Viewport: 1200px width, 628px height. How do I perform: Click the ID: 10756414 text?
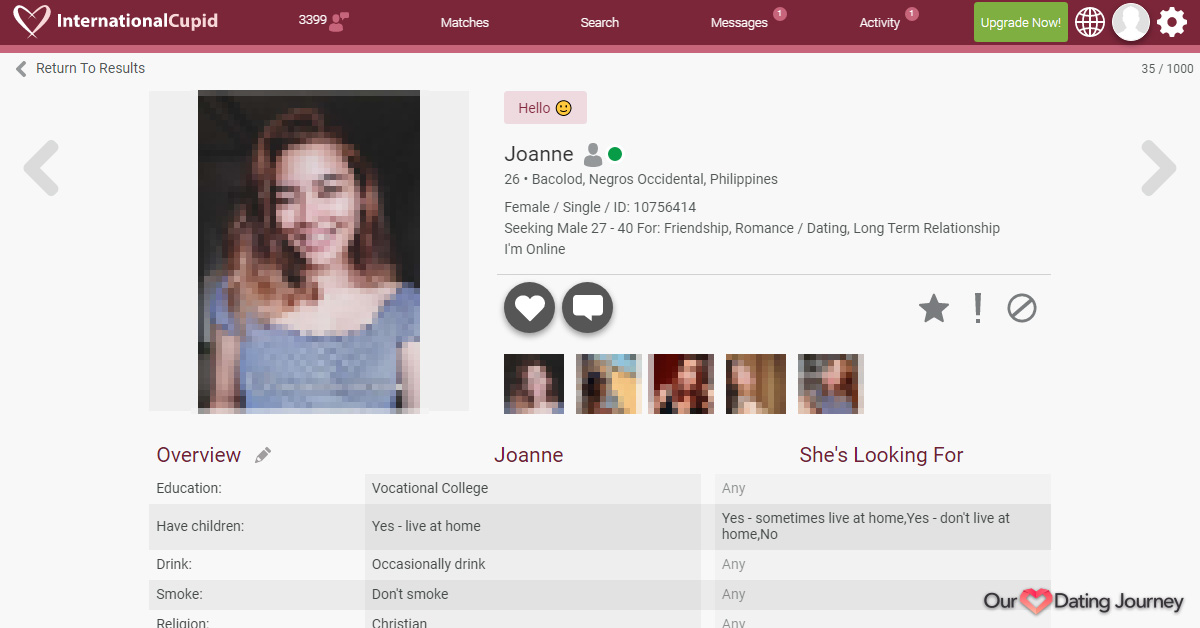(x=653, y=207)
